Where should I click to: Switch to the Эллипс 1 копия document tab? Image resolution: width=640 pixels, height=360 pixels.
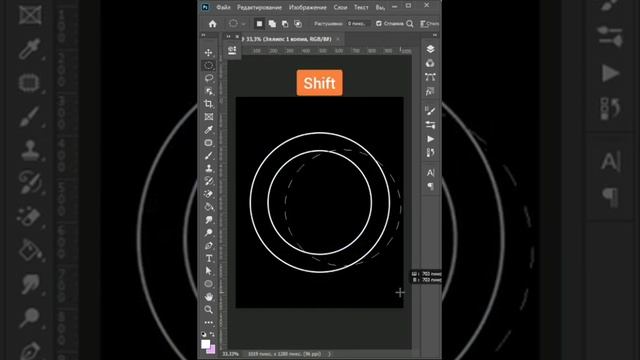click(x=287, y=39)
